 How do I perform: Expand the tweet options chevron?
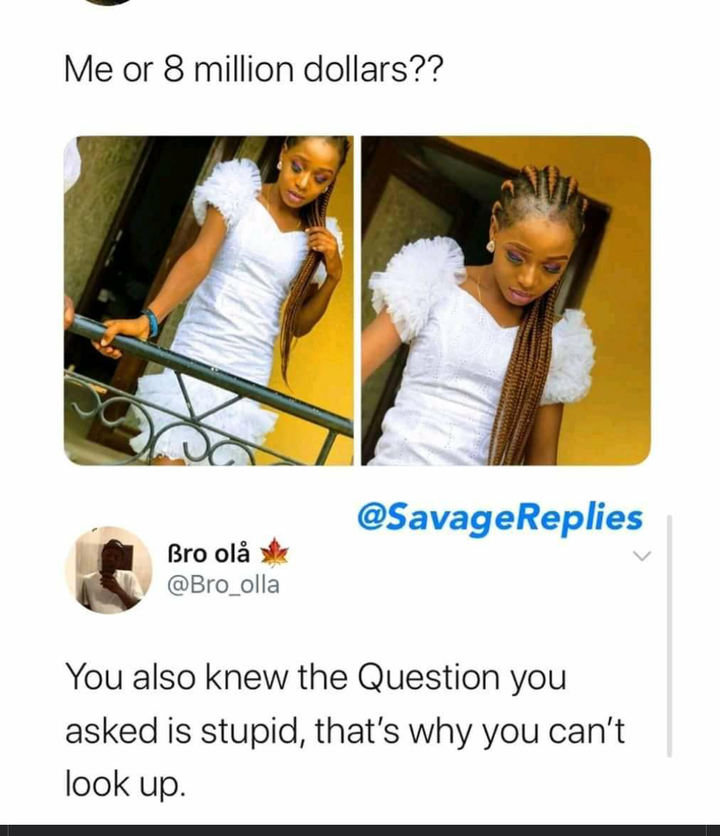point(642,556)
